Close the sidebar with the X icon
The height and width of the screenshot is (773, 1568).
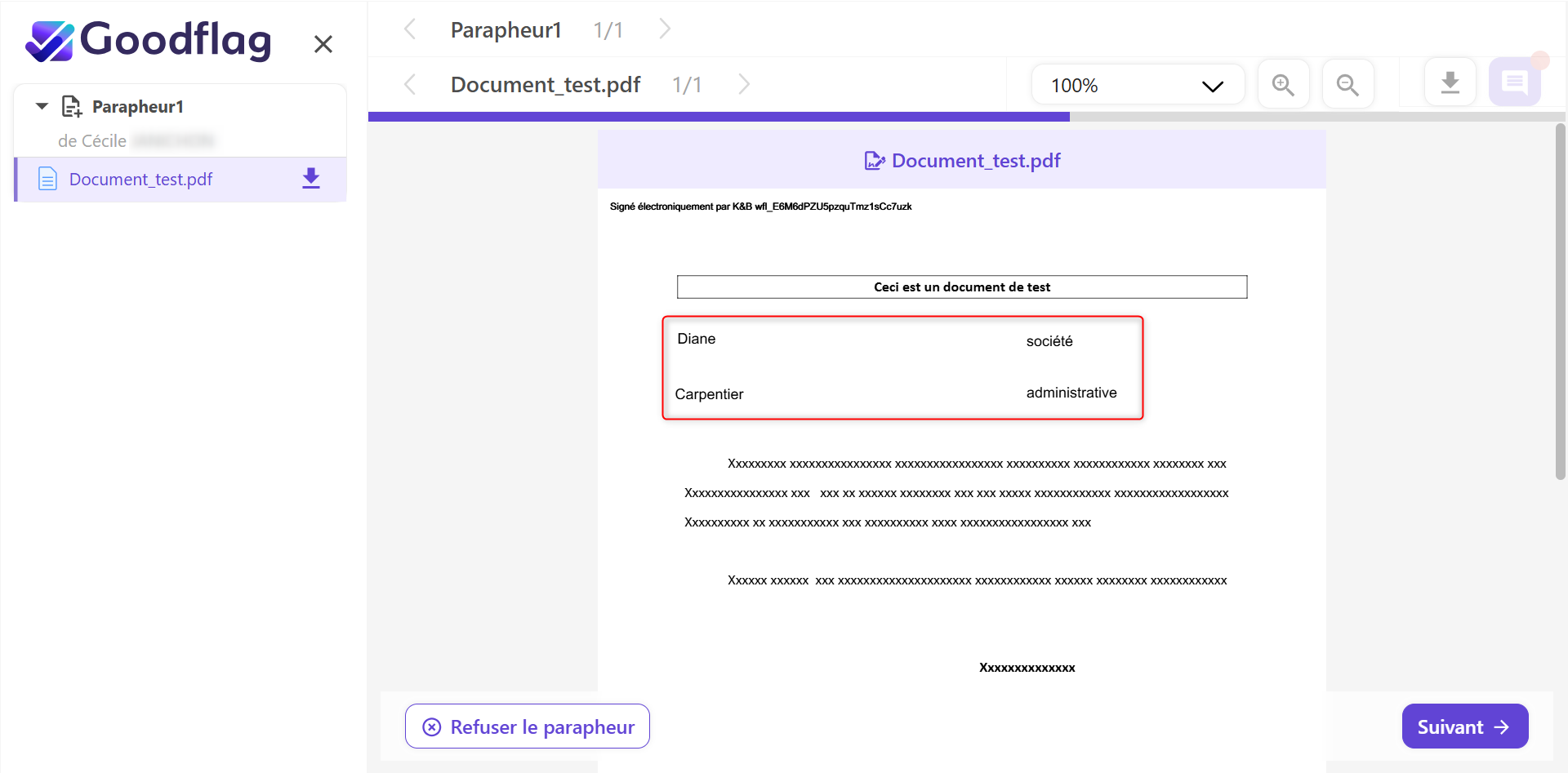pos(323,44)
